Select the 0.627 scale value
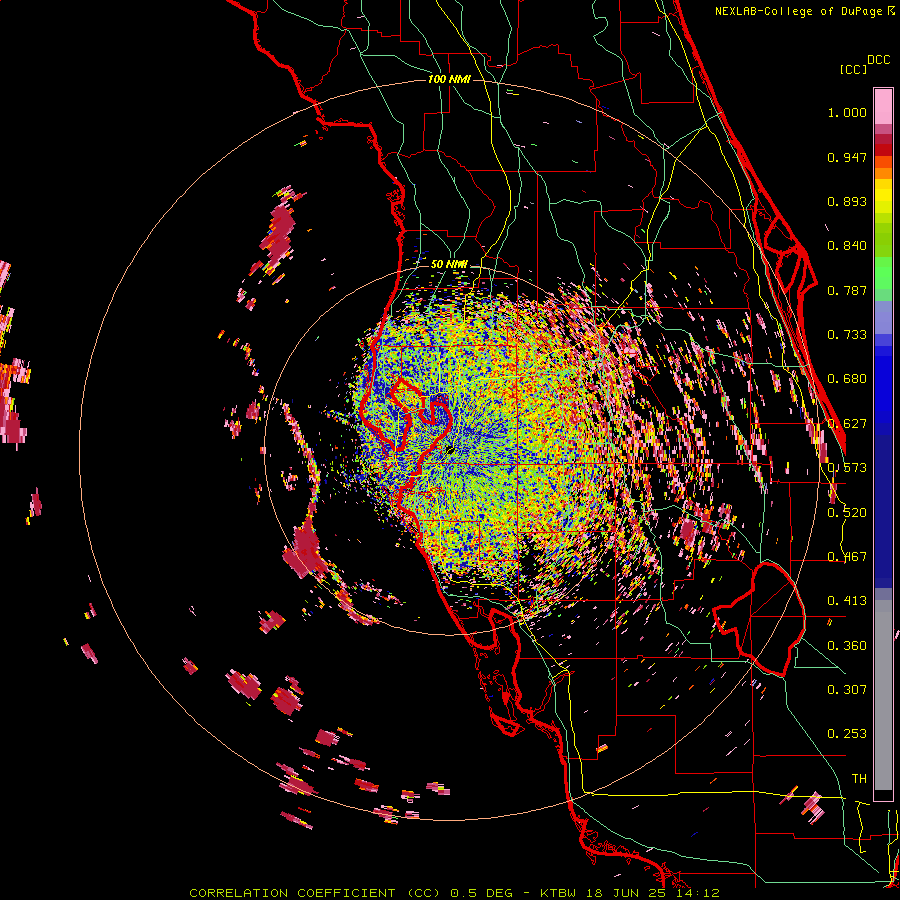The image size is (900, 900). click(x=847, y=424)
